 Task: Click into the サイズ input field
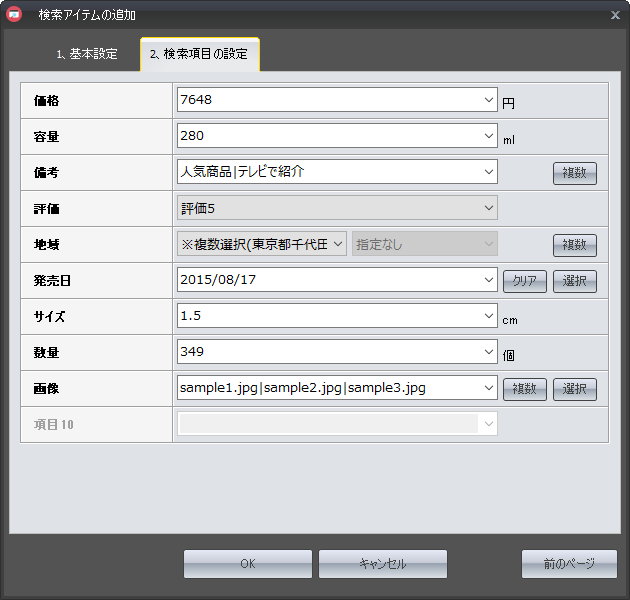point(328,316)
